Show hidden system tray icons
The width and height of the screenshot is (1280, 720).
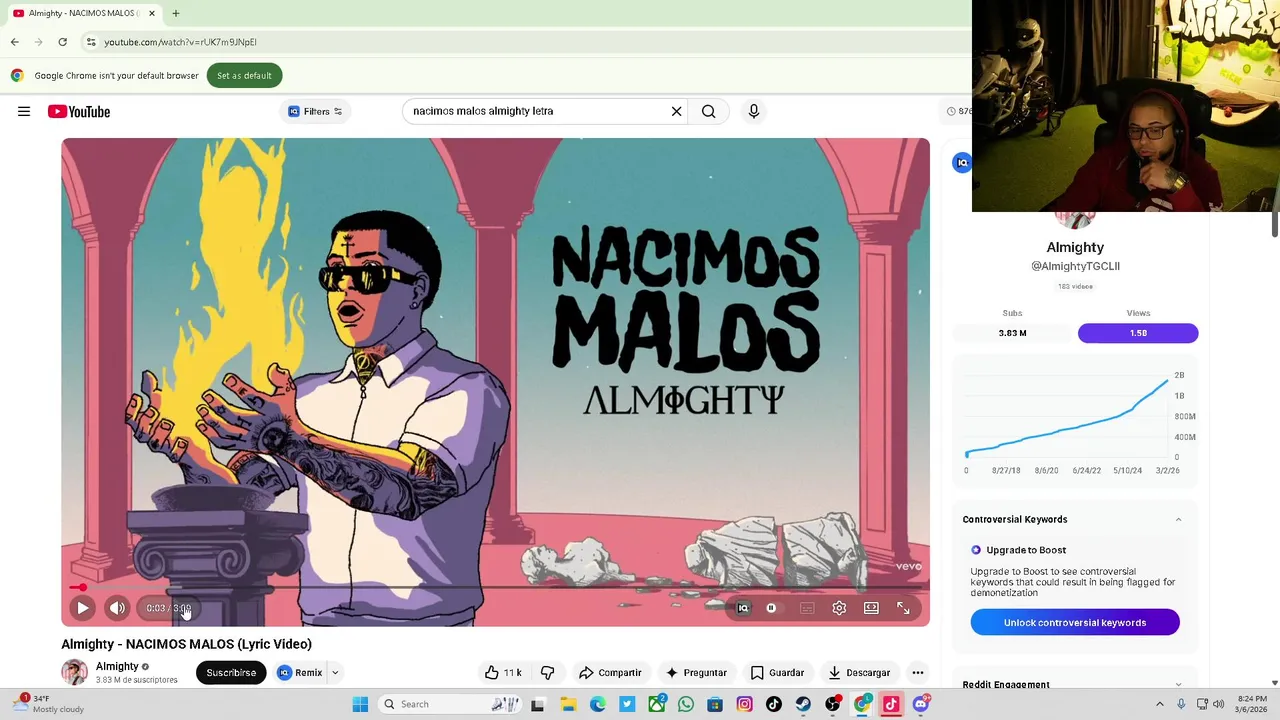1160,704
